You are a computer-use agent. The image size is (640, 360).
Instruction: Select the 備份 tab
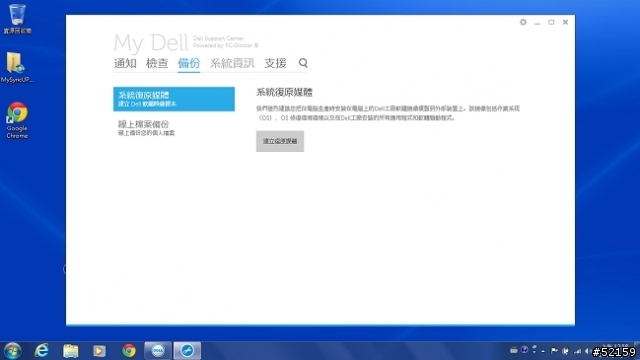click(189, 63)
